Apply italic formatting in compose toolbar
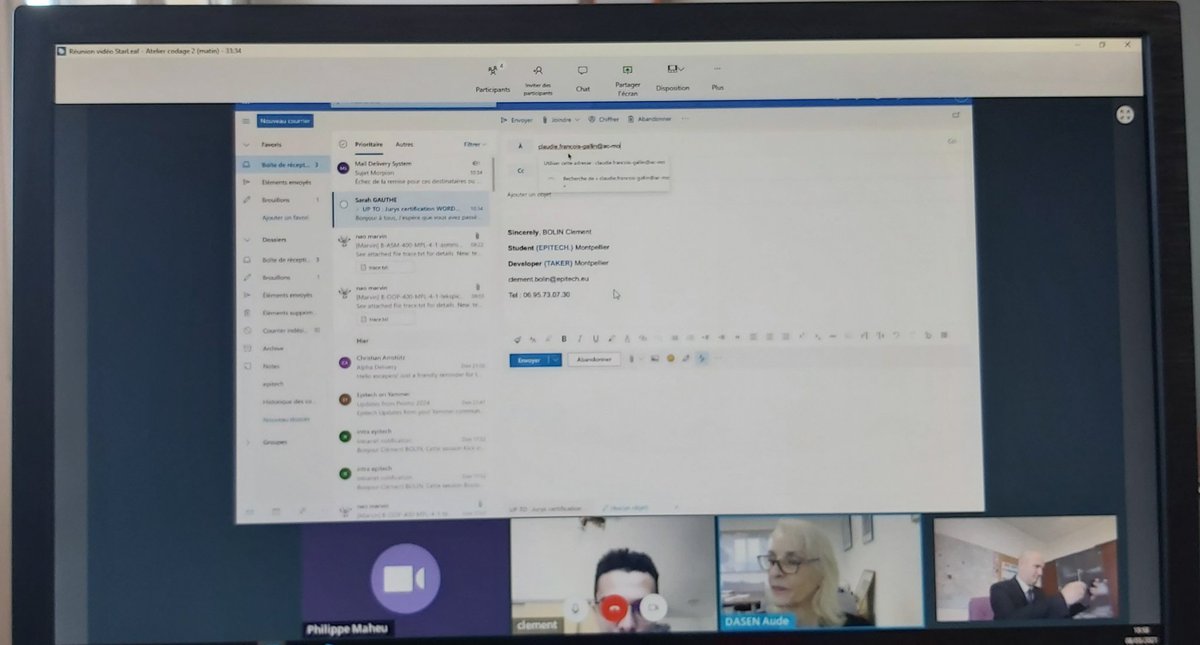The height and width of the screenshot is (645, 1200). click(579, 338)
